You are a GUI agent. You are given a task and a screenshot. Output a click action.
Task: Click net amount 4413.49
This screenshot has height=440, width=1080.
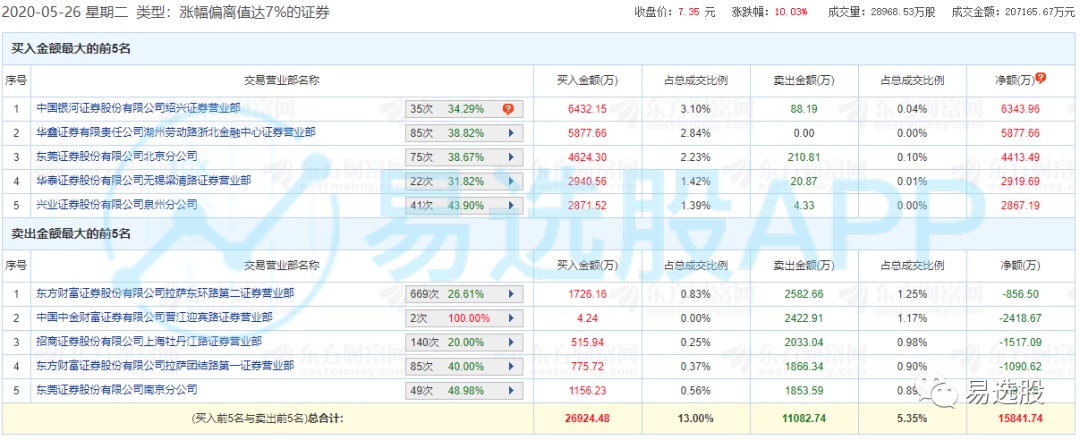coord(1019,157)
